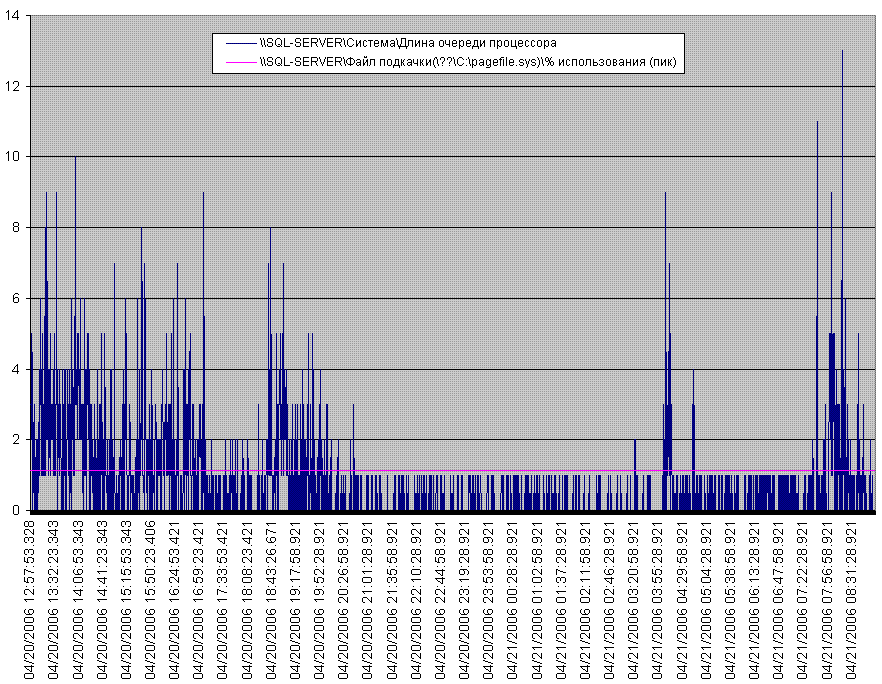Viewport: 882px width, 684px height.
Task: Select the horizontal magenta pagefile usage line
Action: pos(500,470)
